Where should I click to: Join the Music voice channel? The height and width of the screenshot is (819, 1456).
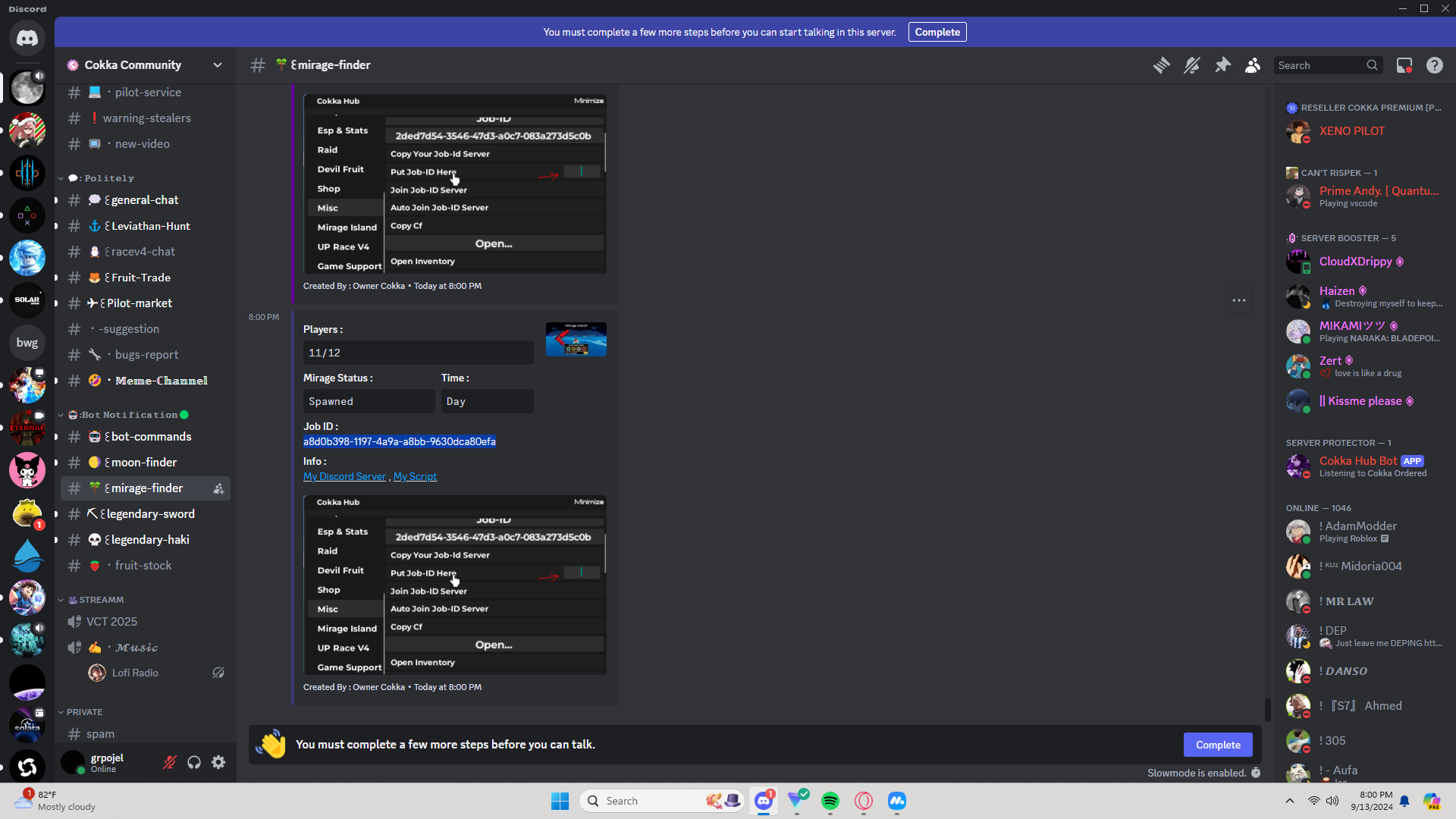(x=146, y=648)
